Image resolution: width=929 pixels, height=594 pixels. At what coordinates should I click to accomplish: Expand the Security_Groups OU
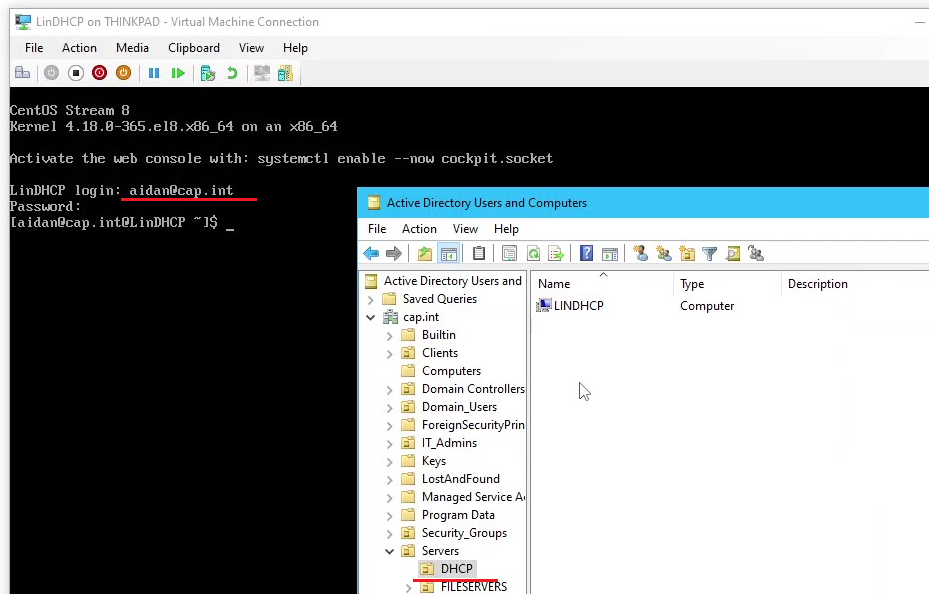389,534
